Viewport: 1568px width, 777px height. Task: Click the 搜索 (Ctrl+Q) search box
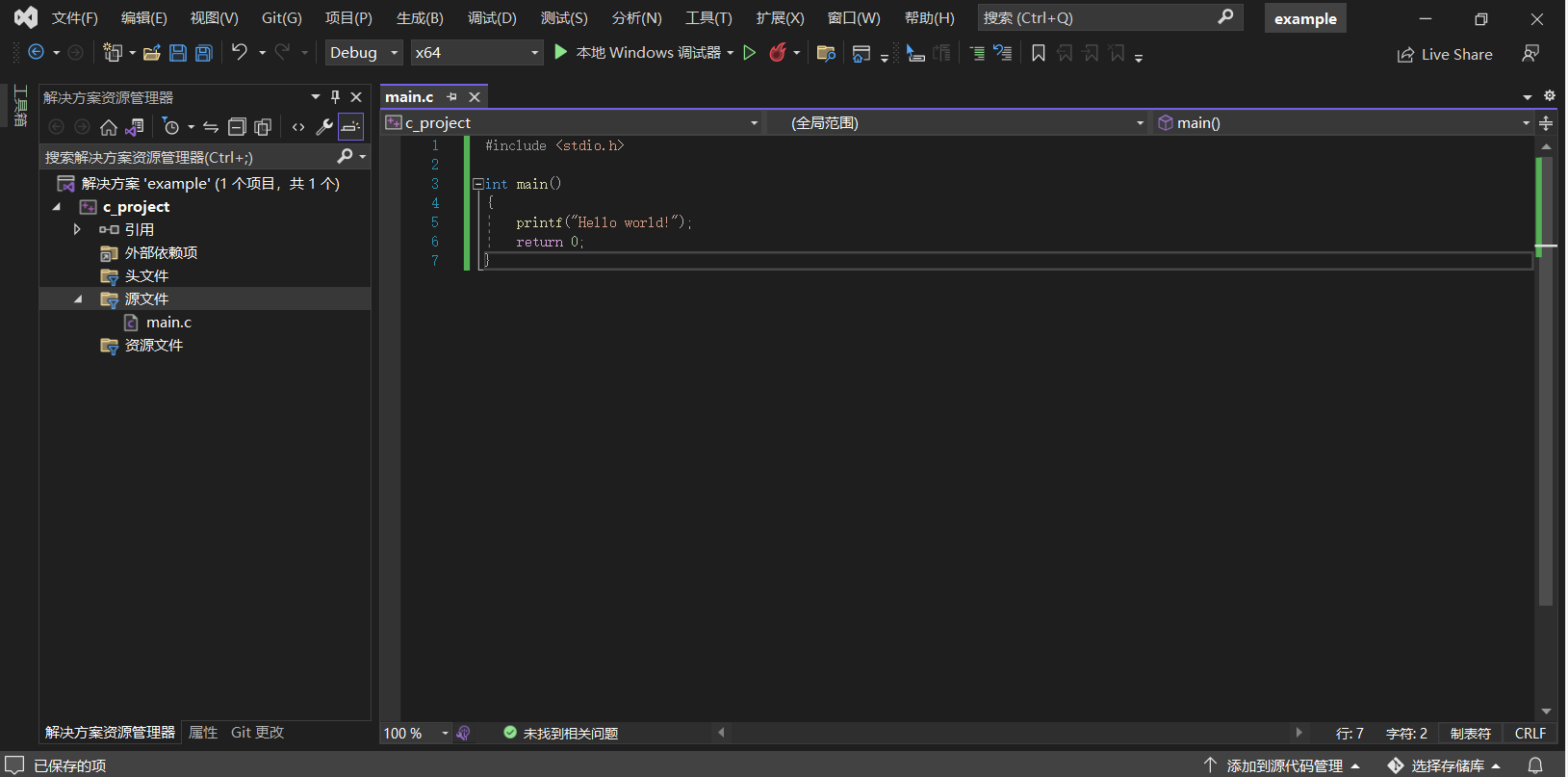(1097, 18)
